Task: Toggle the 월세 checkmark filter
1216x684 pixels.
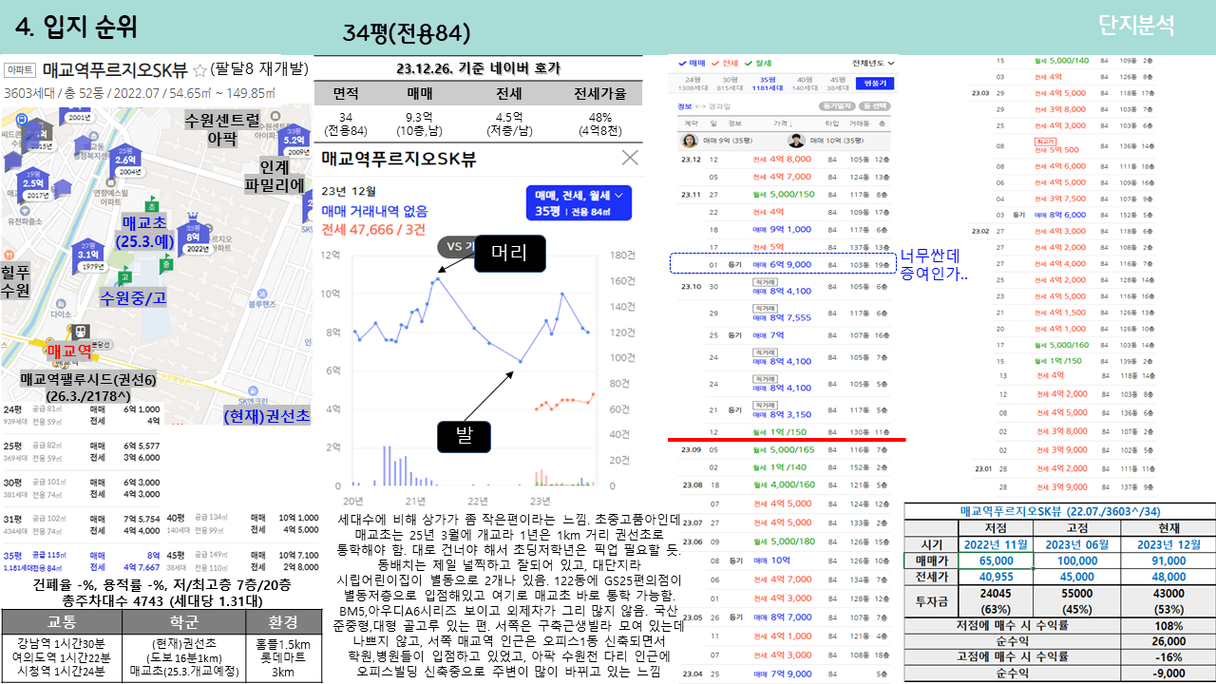Action: (757, 62)
